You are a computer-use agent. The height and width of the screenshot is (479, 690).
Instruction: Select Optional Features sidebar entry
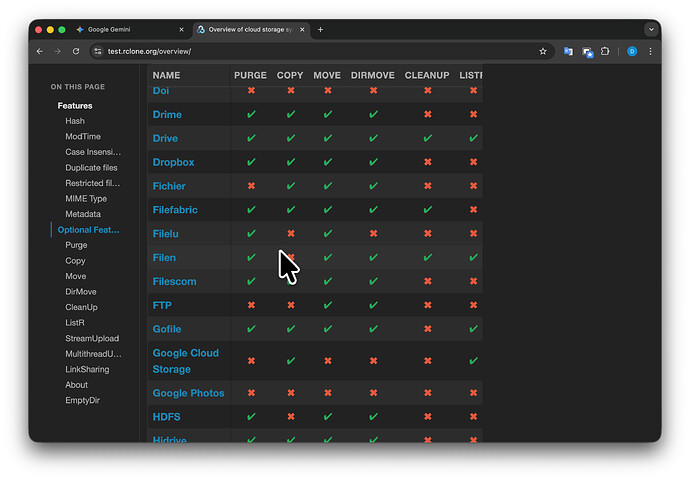tap(88, 230)
